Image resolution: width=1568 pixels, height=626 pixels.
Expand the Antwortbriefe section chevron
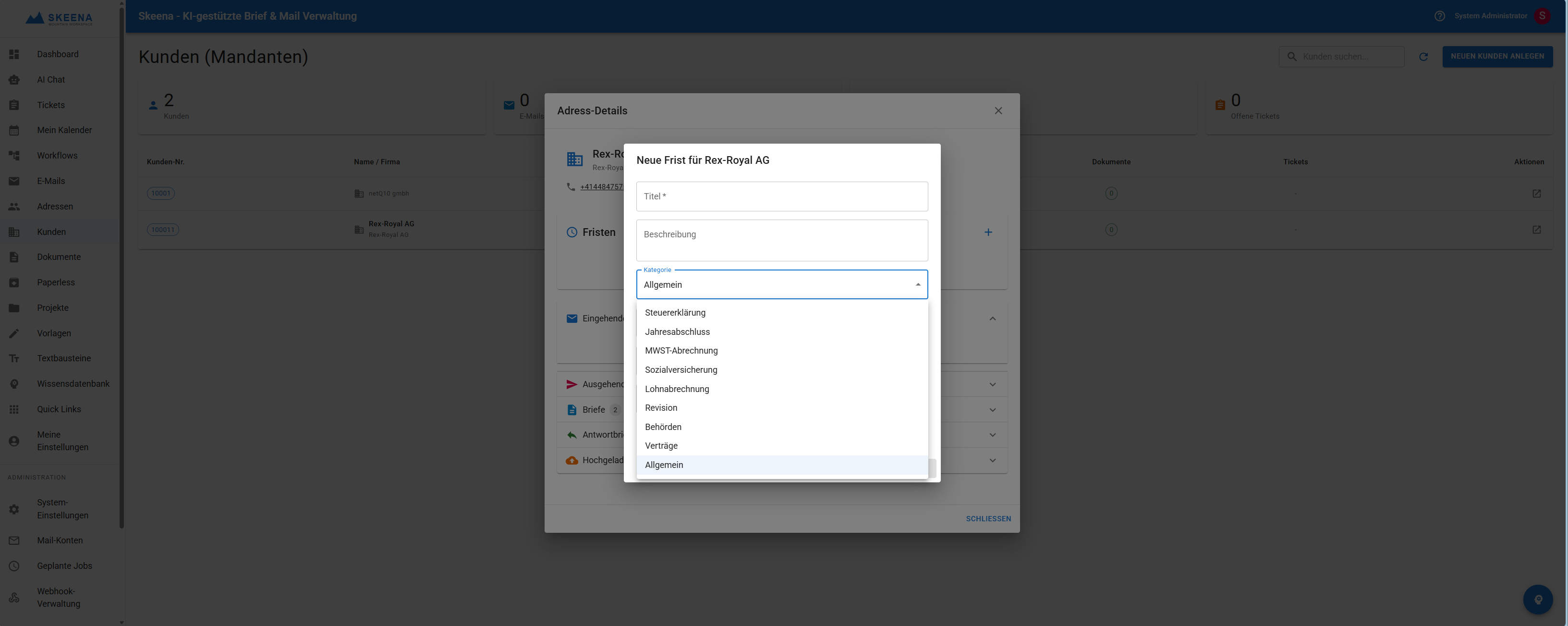pyautogui.click(x=992, y=434)
